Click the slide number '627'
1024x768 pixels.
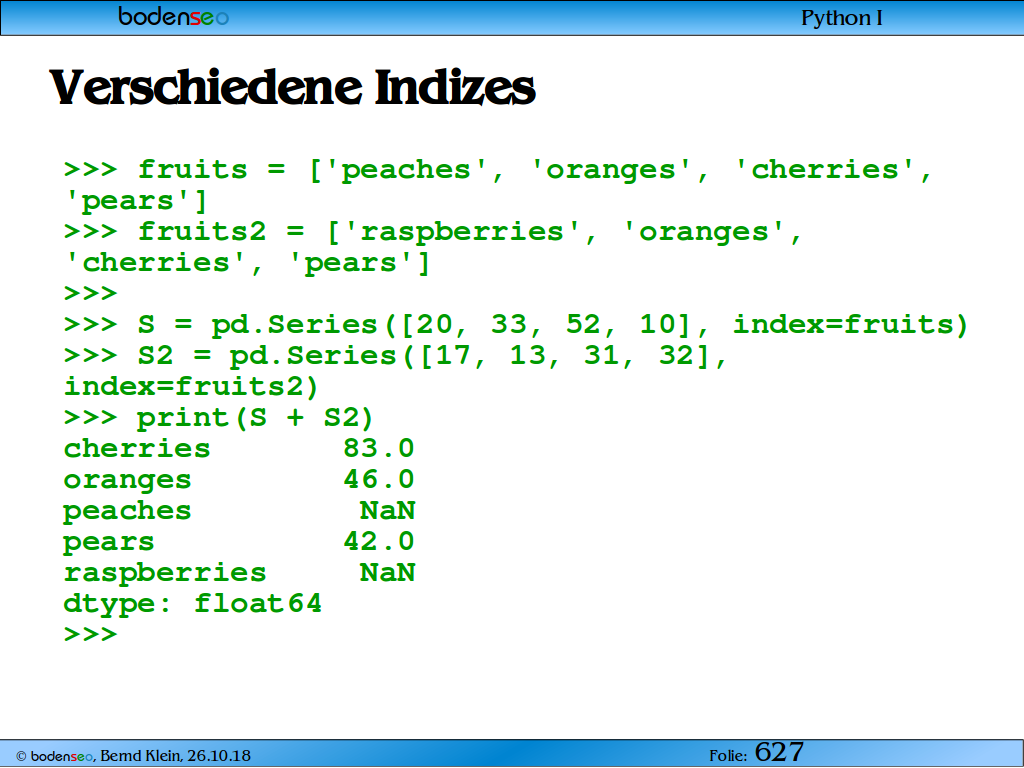coord(779,752)
